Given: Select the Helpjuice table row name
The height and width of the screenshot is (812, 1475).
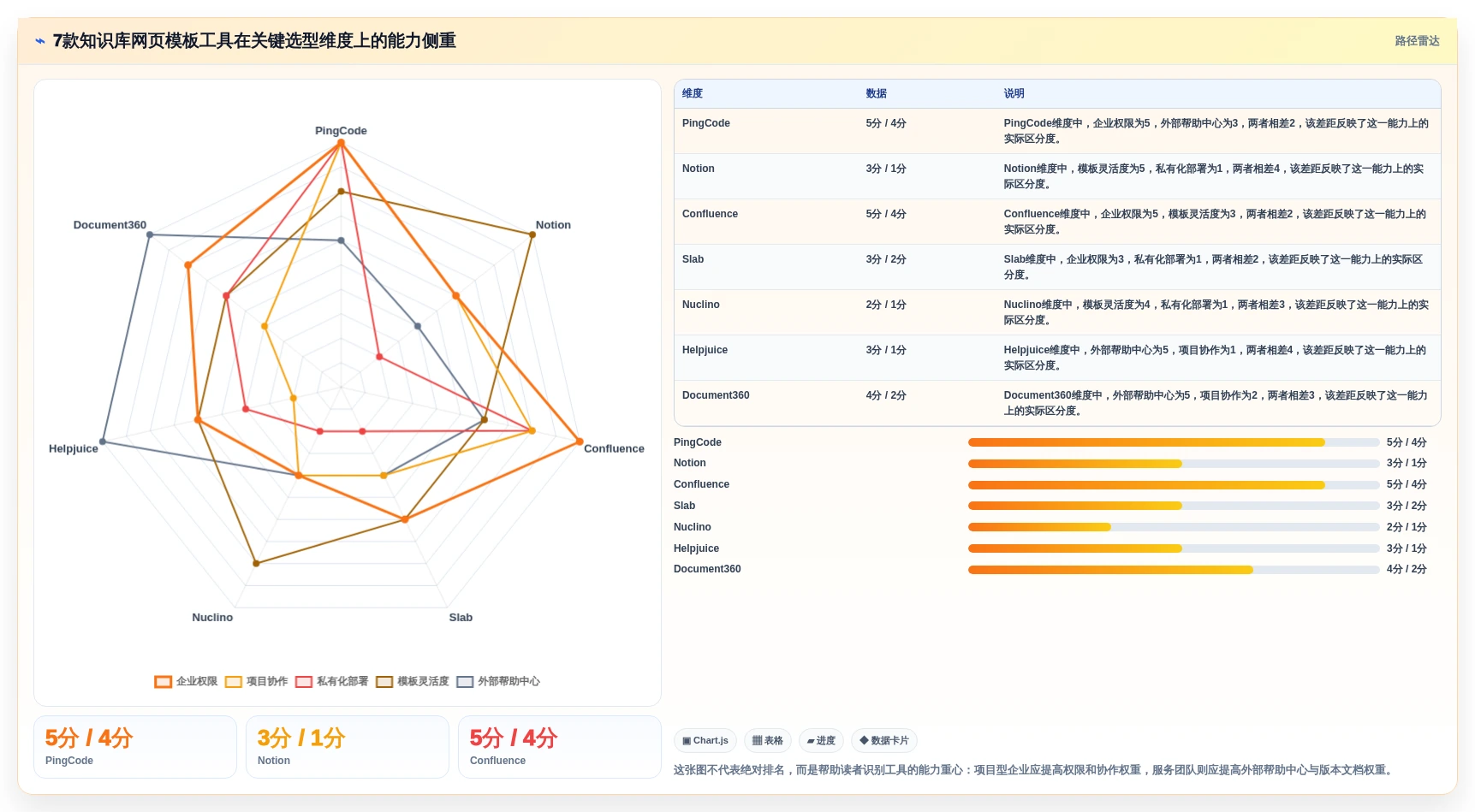Looking at the screenshot, I should [x=705, y=350].
